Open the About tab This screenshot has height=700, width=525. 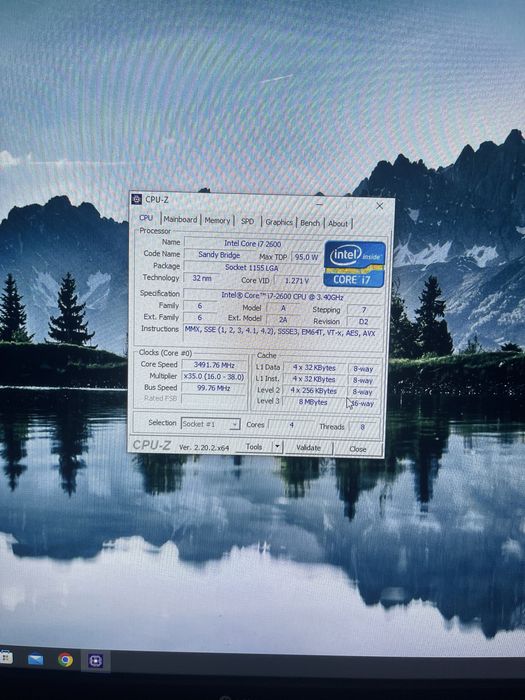[338, 223]
